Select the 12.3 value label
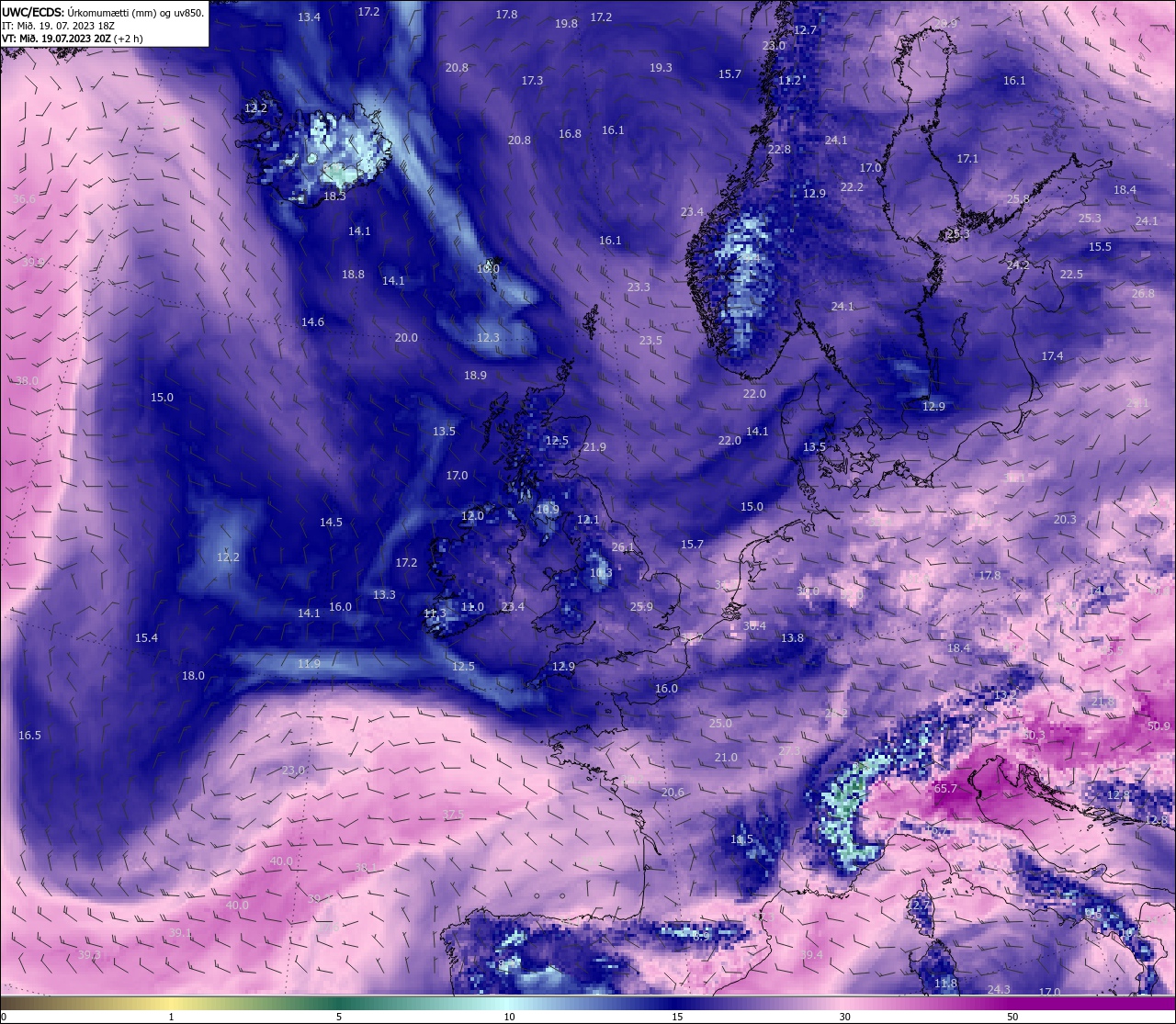The width and height of the screenshot is (1176, 1024). click(x=488, y=338)
